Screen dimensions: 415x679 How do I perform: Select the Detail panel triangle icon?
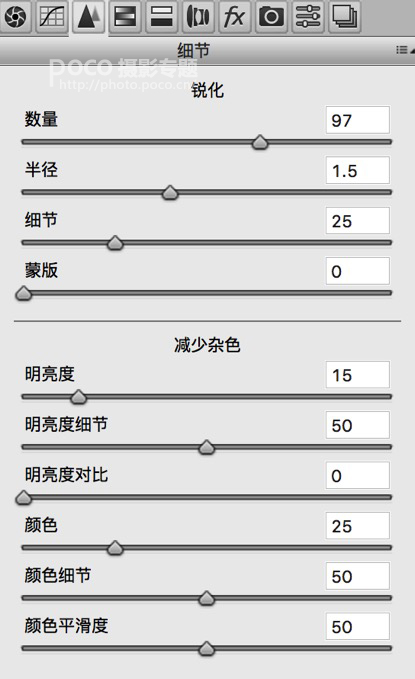click(x=88, y=17)
